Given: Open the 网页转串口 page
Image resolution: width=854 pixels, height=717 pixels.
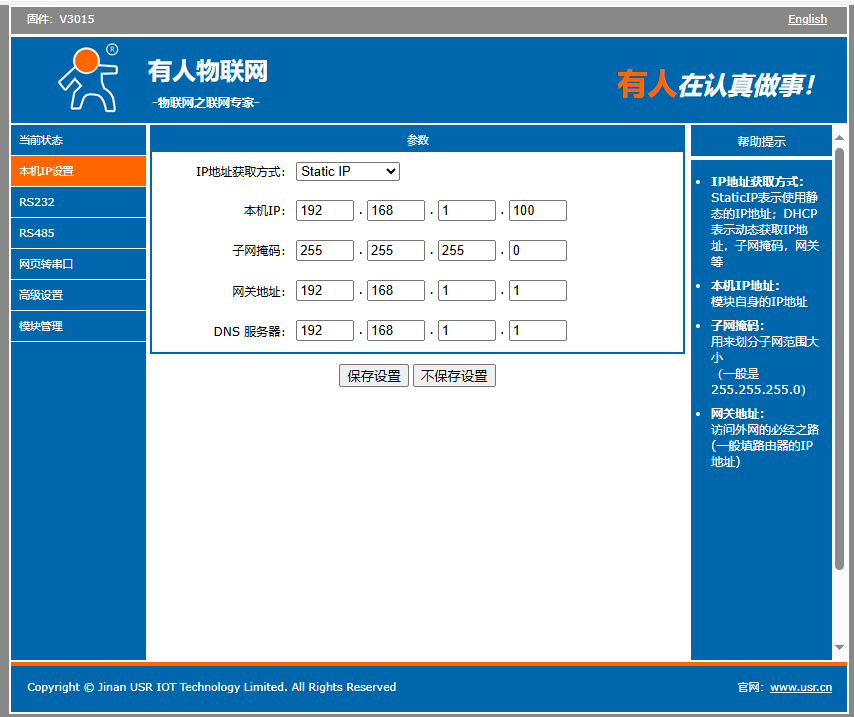Looking at the screenshot, I should pyautogui.click(x=78, y=264).
